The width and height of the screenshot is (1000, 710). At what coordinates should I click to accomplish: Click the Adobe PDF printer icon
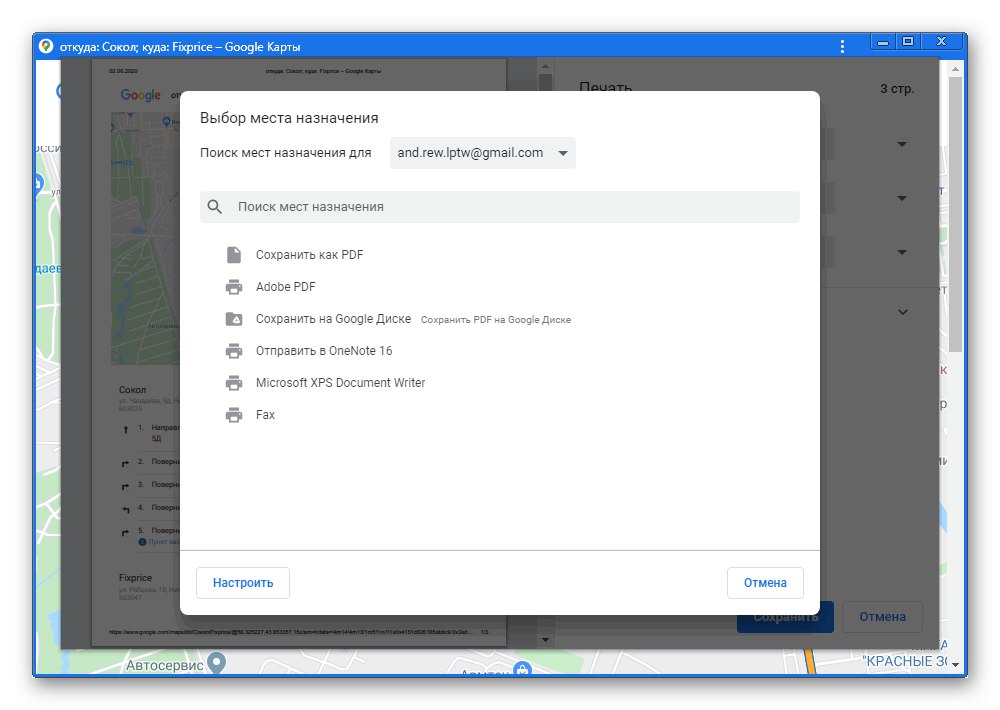pyautogui.click(x=234, y=287)
